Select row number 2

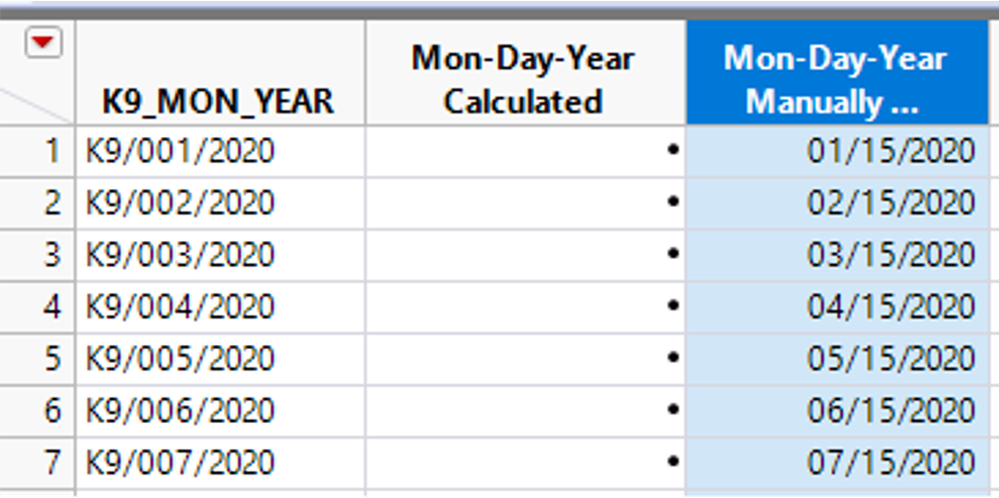pos(38,203)
